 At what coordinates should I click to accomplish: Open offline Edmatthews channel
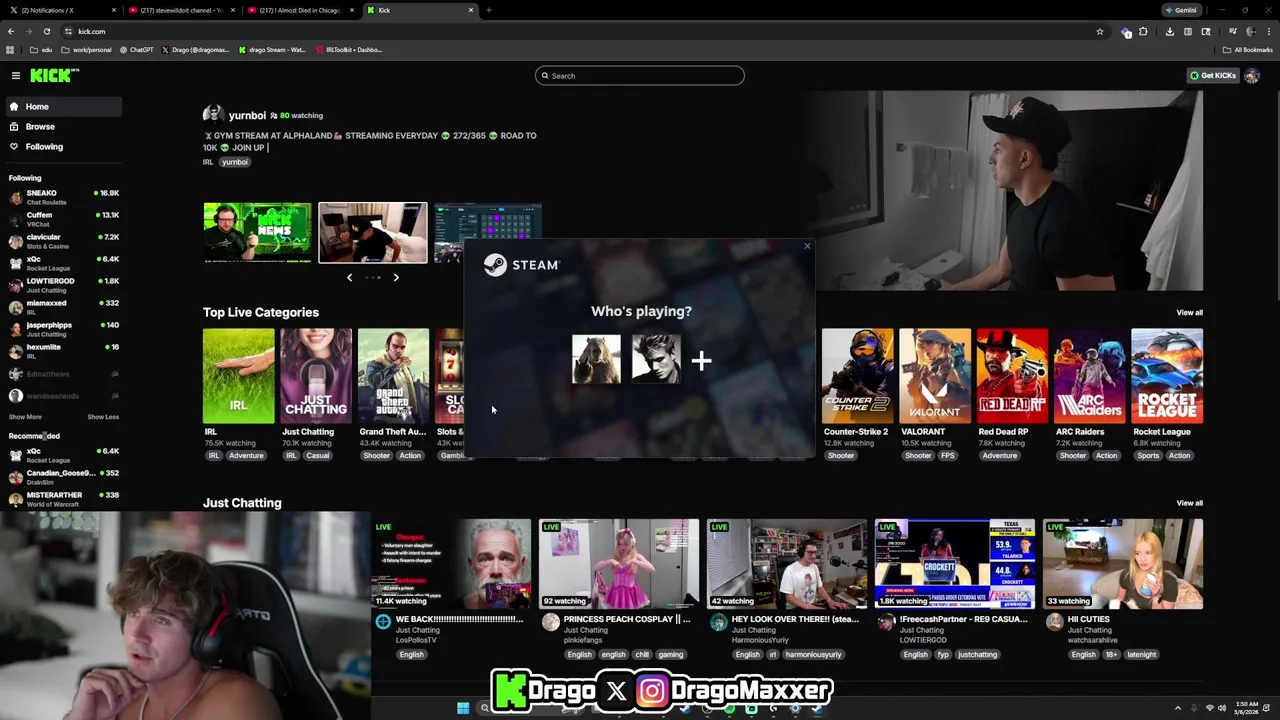pos(62,374)
